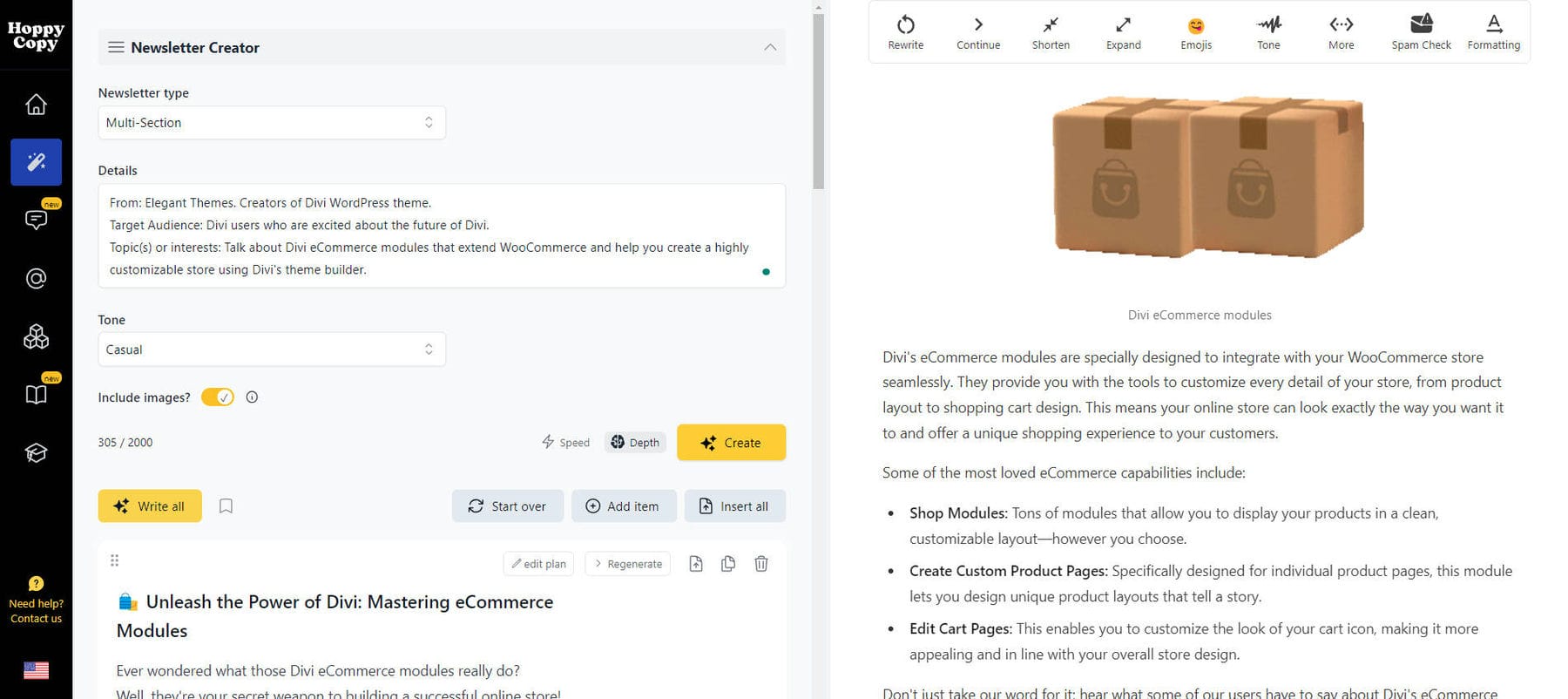Image resolution: width=1568 pixels, height=699 pixels.
Task: Click the 'Unleash the Power of Divi' heading
Action: pyautogui.click(x=335, y=616)
